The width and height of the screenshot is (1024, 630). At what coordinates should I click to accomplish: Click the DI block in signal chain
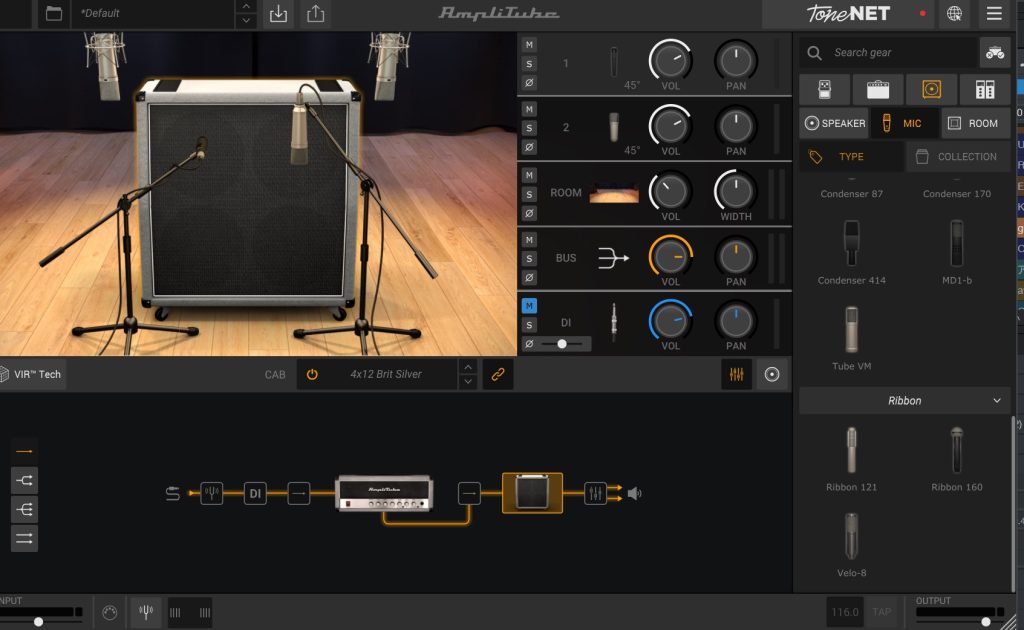pos(255,493)
